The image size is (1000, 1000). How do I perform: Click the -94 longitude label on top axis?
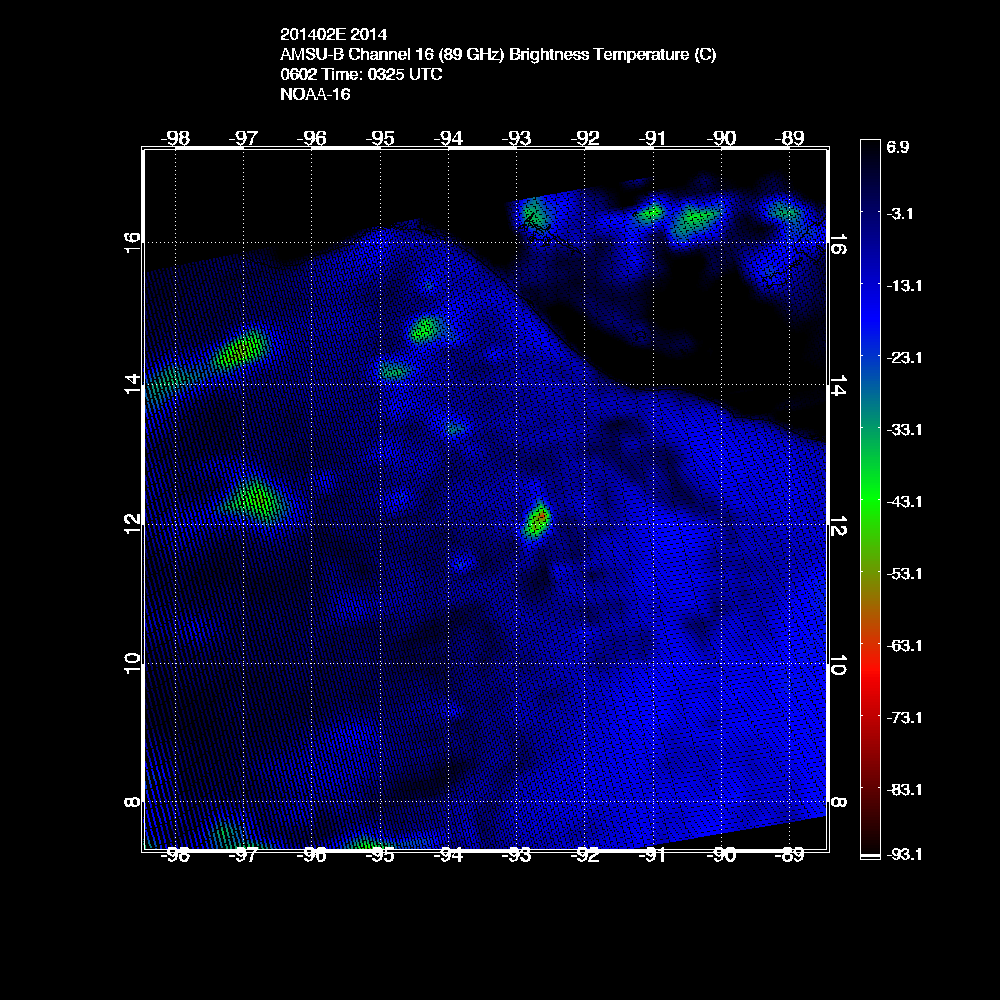[x=449, y=138]
